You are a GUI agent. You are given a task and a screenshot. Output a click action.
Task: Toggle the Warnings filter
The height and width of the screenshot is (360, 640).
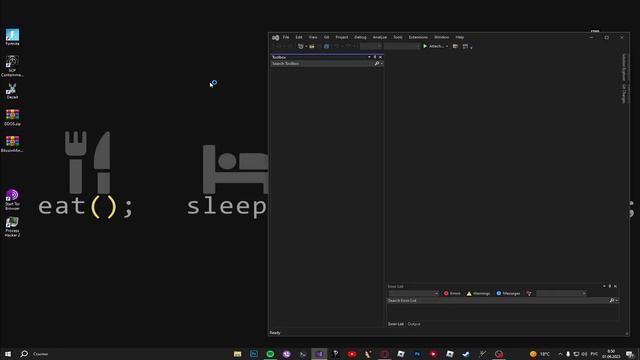click(x=478, y=293)
